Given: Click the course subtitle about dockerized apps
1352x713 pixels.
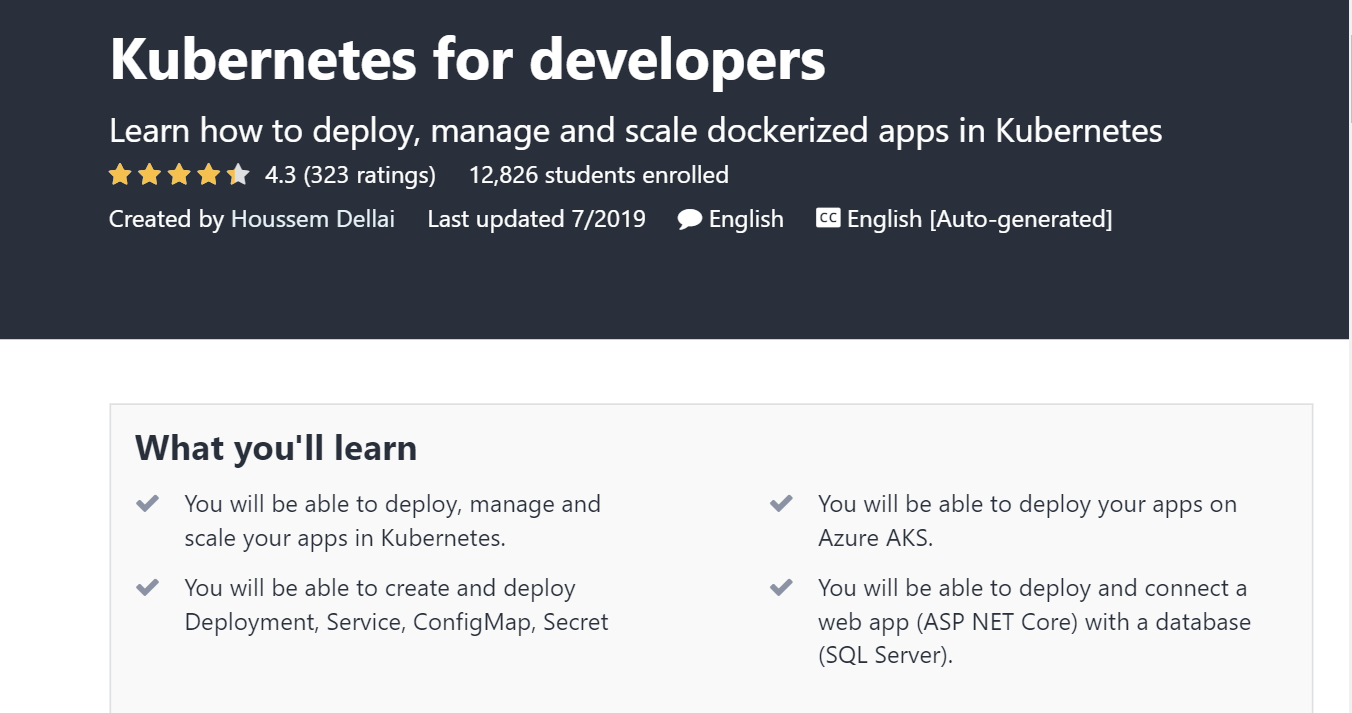Looking at the screenshot, I should click(x=635, y=131).
